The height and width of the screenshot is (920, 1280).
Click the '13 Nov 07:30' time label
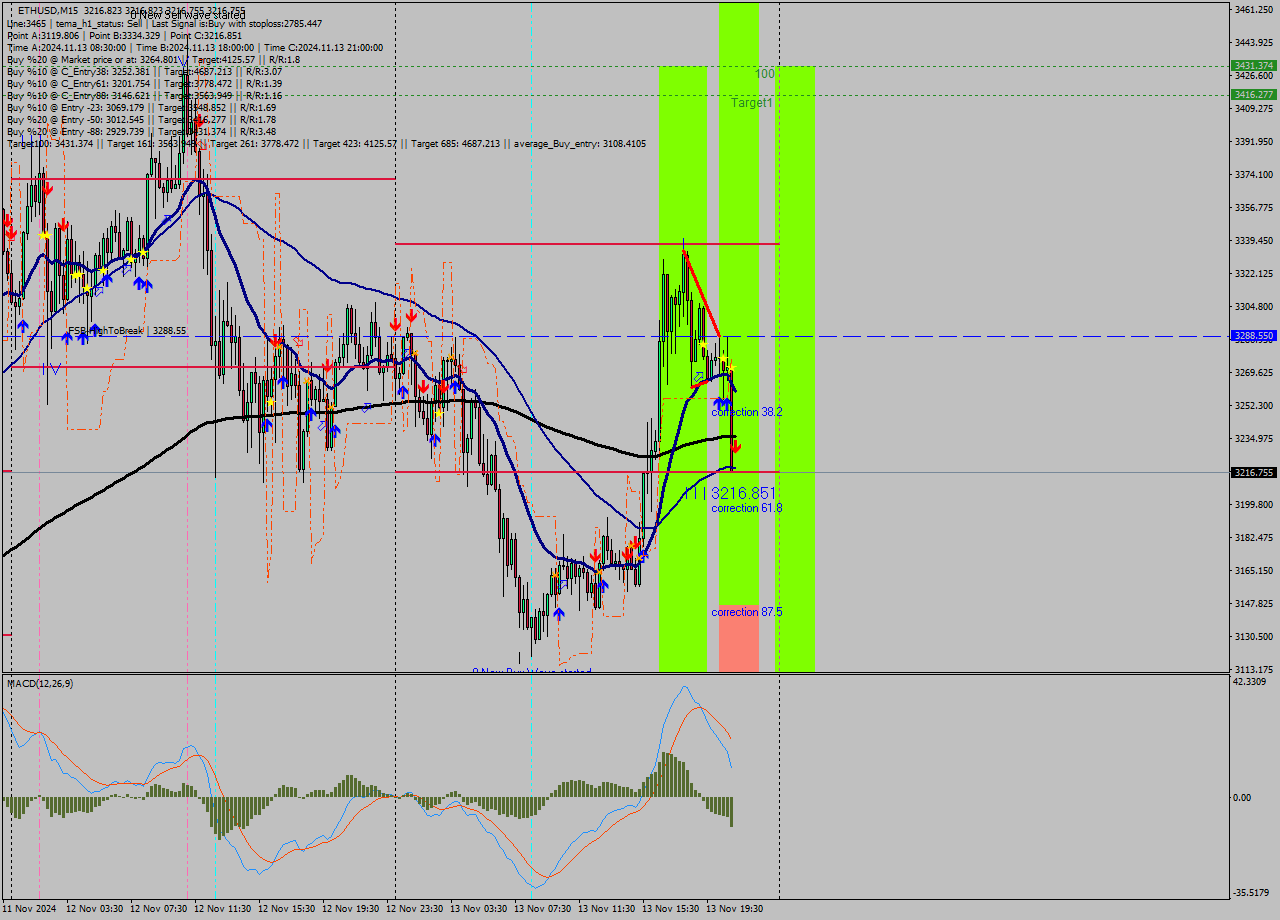543,909
